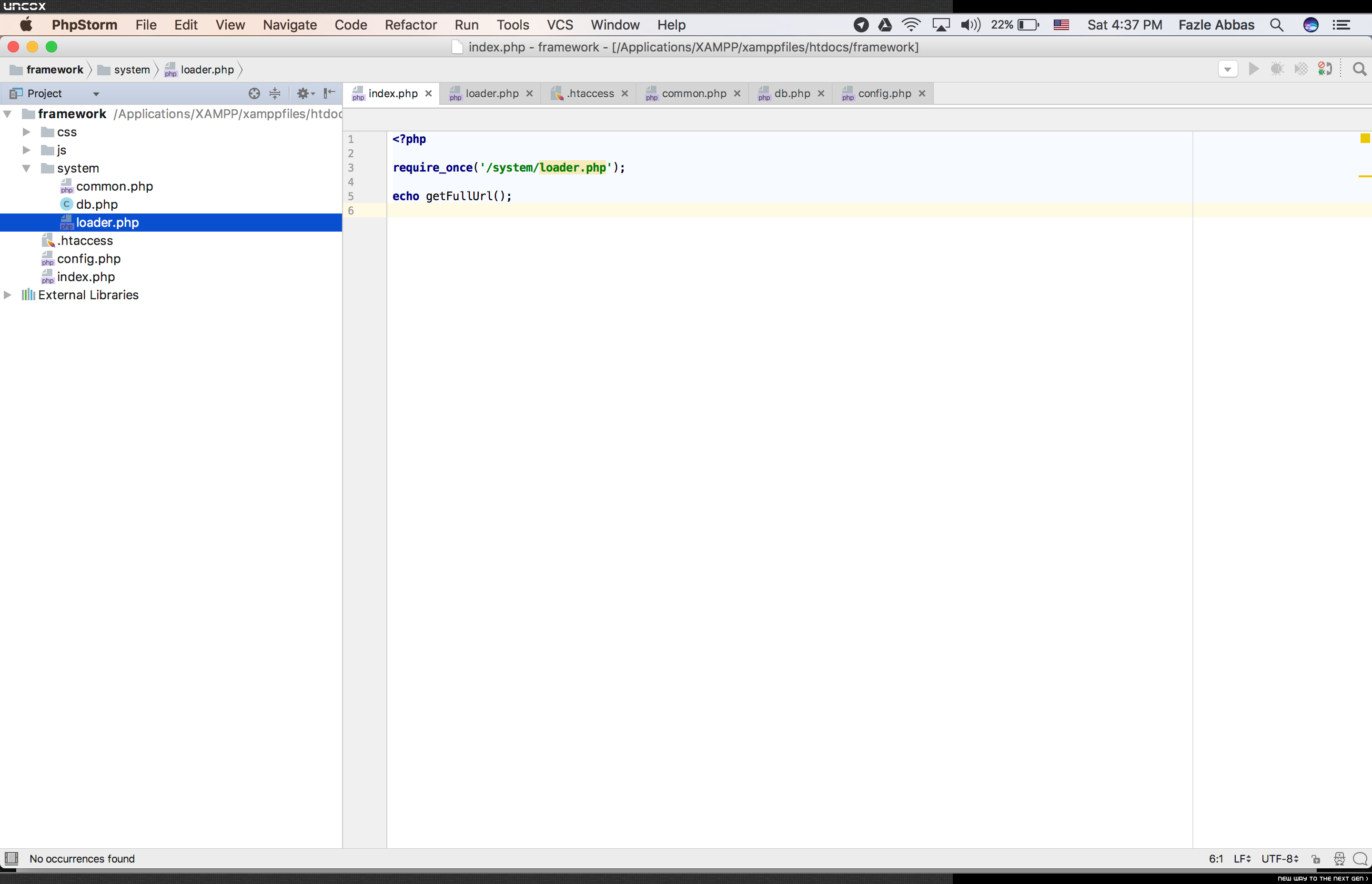Screen dimensions: 1372x884
Task: Toggle listening for PHP debug connections
Action: click(1325, 70)
